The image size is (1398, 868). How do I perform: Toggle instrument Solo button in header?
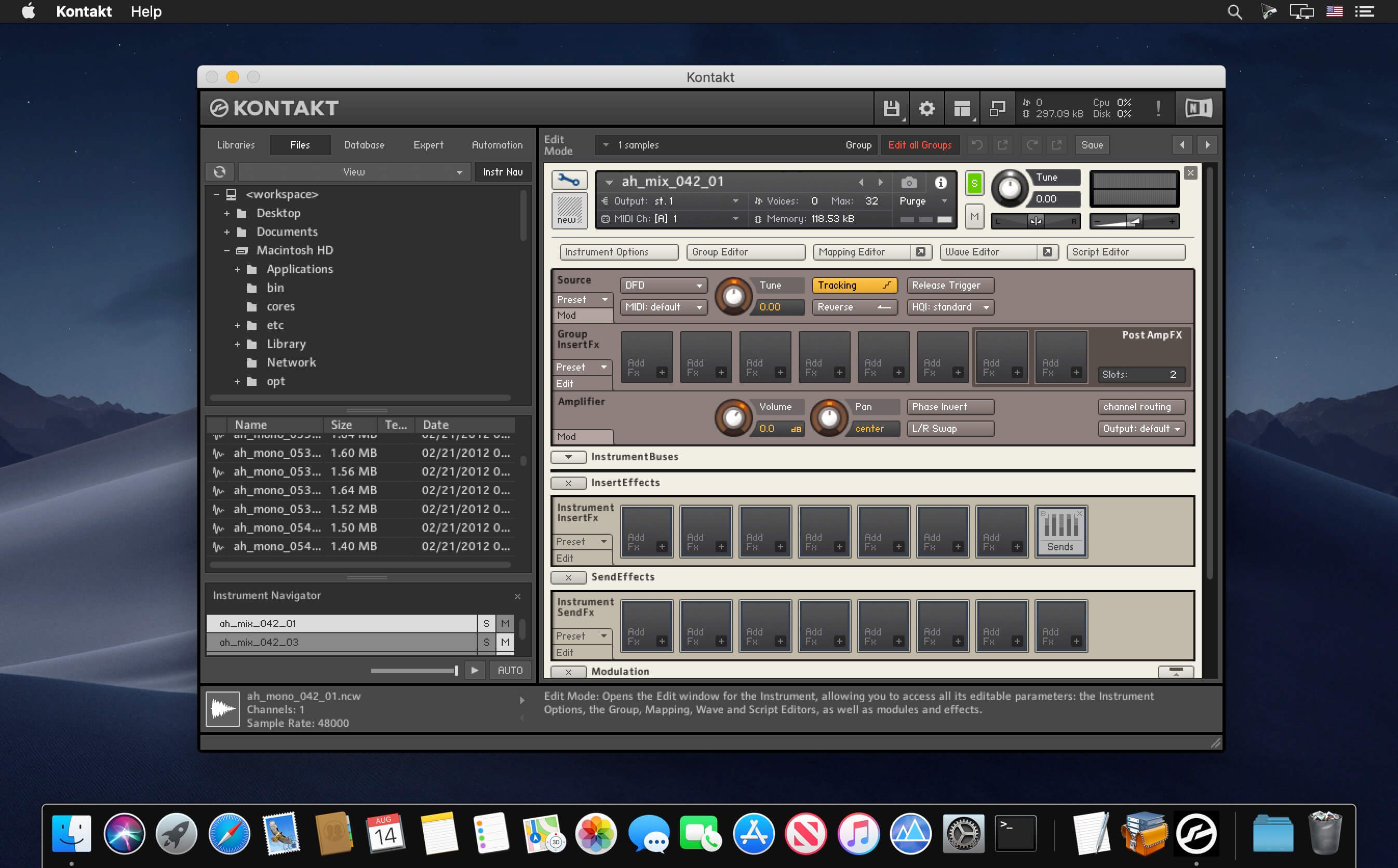point(974,183)
